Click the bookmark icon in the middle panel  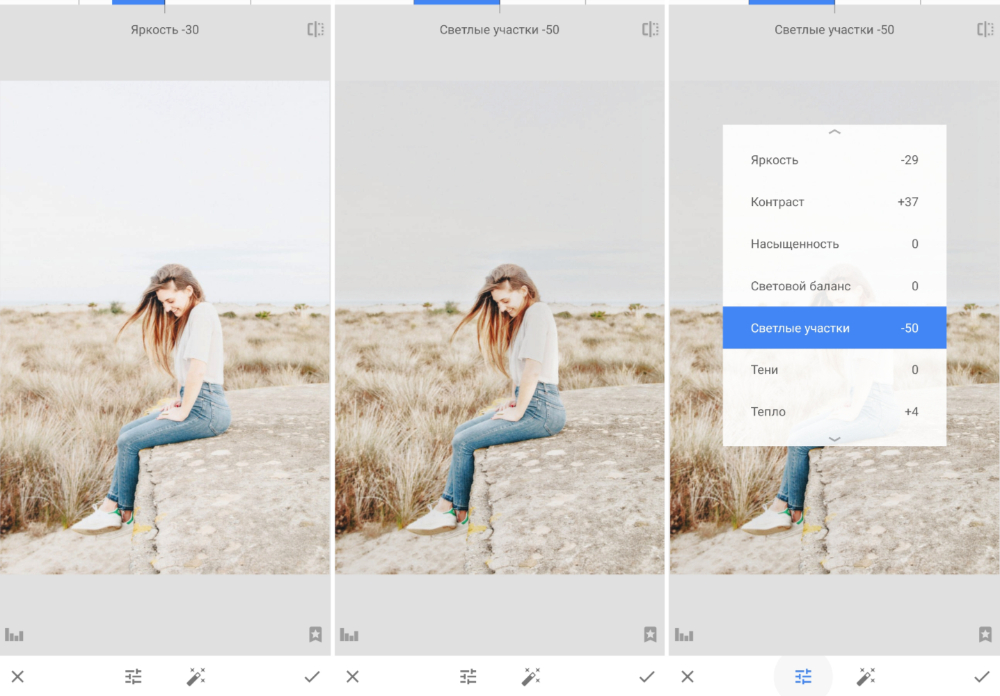coord(650,634)
